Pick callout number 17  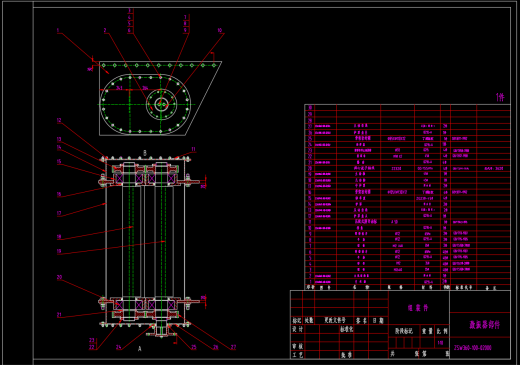(59, 213)
